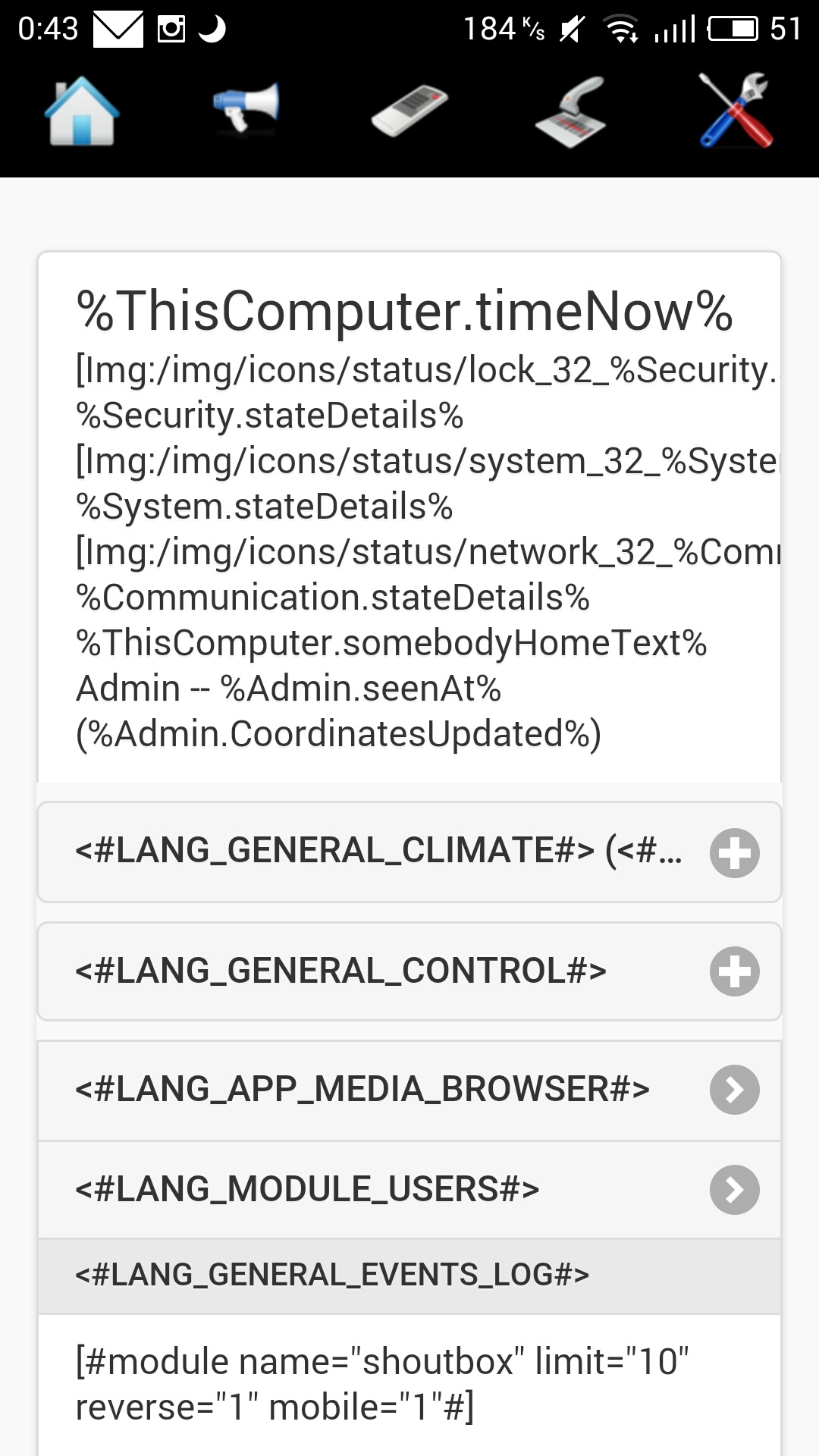
Task: Open the wrench and screwdriver settings icon
Action: pyautogui.click(x=735, y=111)
